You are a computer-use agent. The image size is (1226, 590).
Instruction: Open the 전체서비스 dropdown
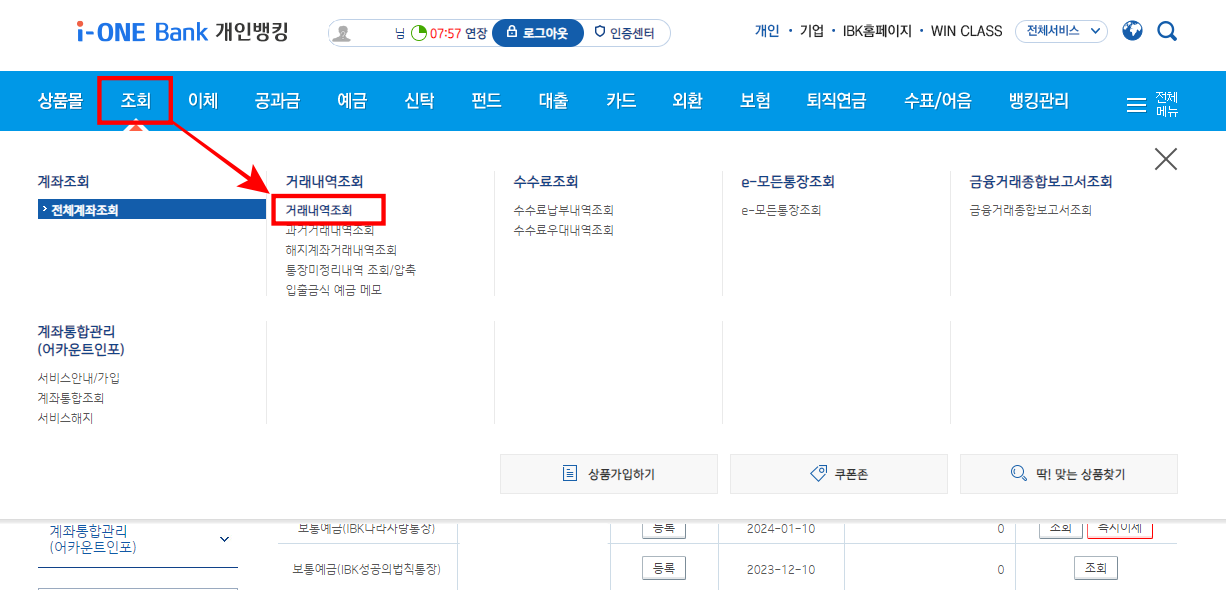[x=1061, y=31]
